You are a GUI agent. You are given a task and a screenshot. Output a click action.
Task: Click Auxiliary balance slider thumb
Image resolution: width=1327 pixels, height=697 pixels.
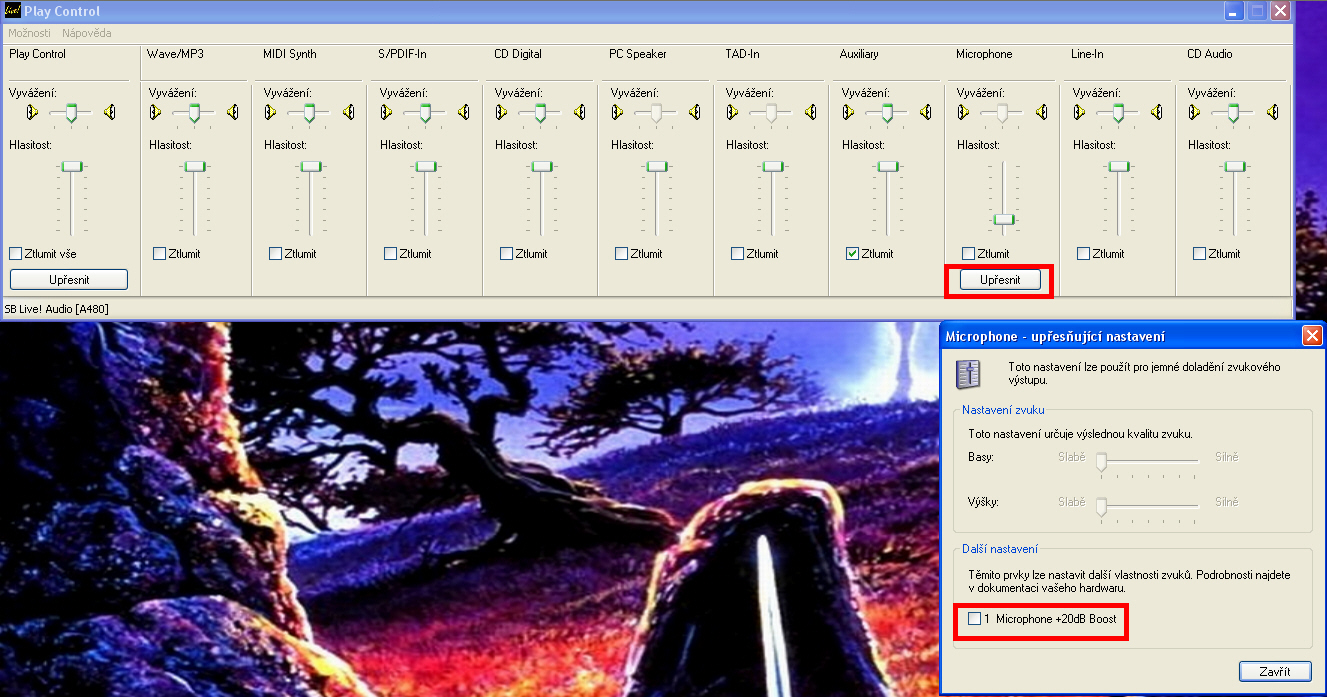coord(887,113)
